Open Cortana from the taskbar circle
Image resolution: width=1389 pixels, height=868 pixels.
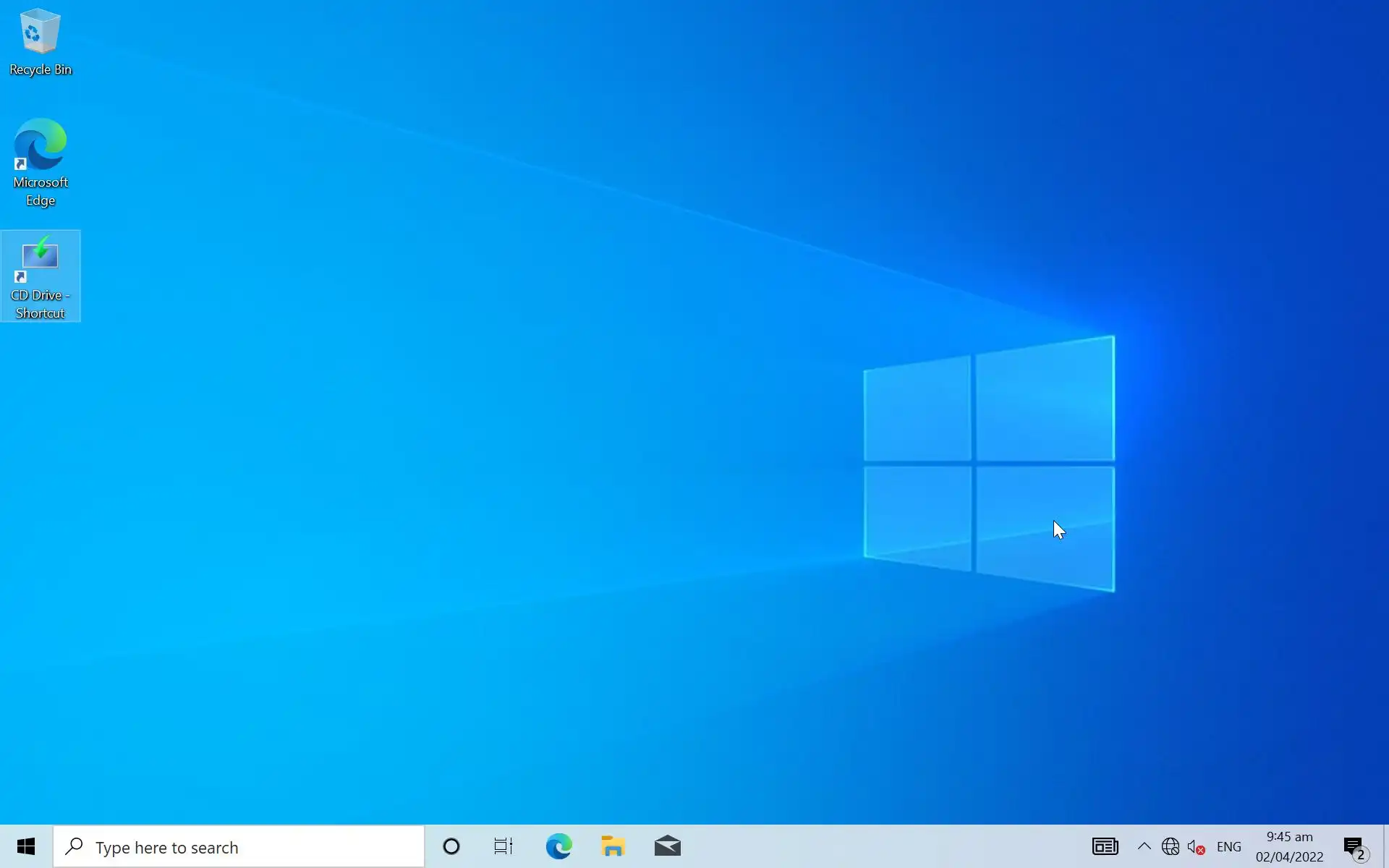point(451,846)
